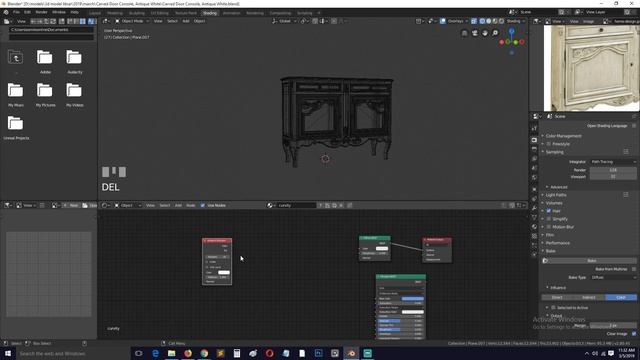The image size is (640, 360).
Task: Click white color swatch in Diffuse BSDF node
Action: pos(382,248)
